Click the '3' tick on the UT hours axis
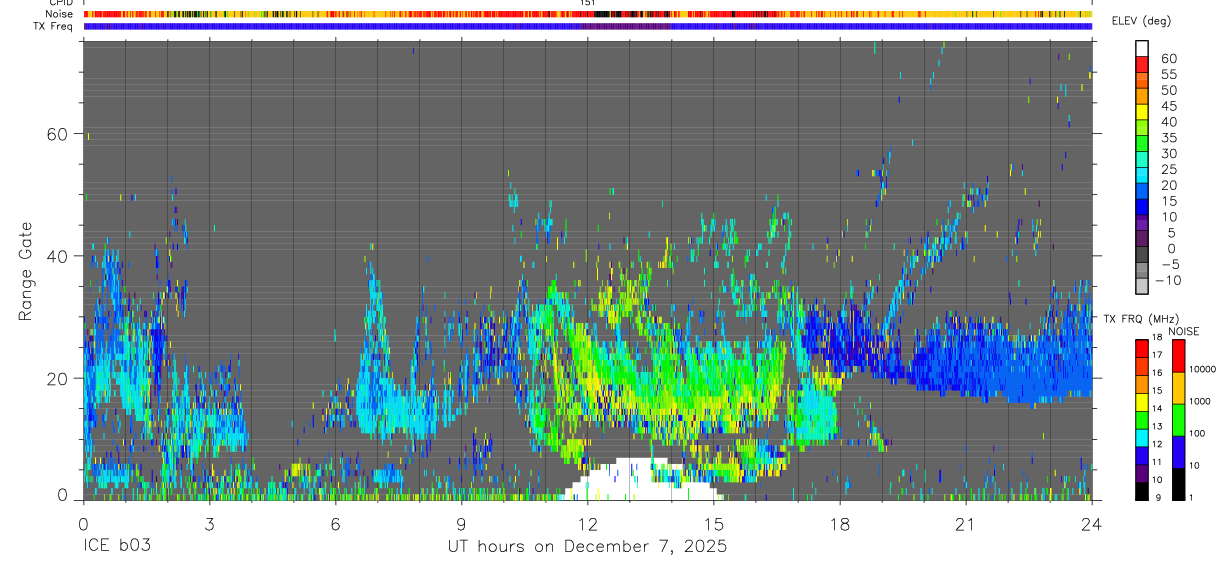The height and width of the screenshot is (567, 1228). pyautogui.click(x=209, y=523)
